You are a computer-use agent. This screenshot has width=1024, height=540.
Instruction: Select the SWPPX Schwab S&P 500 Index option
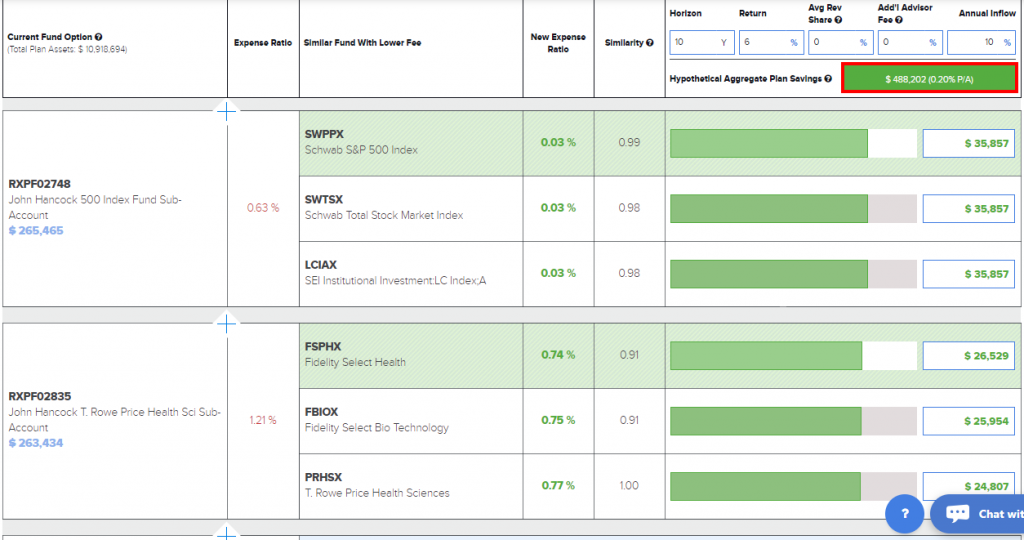pyautogui.click(x=411, y=142)
